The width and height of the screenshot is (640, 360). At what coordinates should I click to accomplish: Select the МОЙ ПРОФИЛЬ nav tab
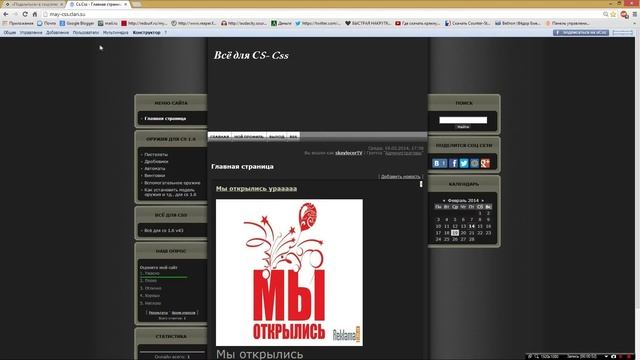click(249, 136)
